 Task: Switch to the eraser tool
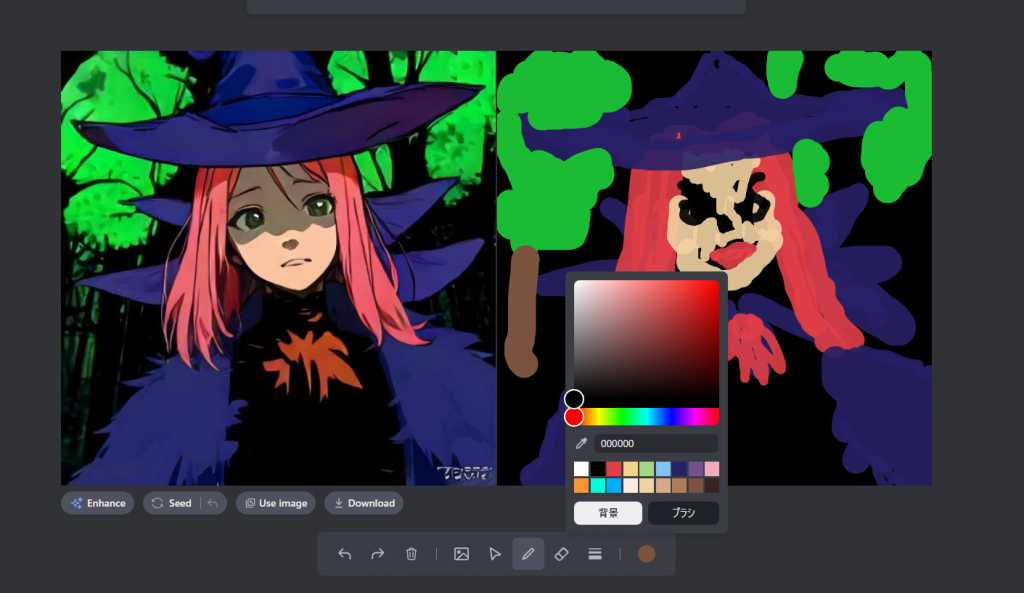coord(561,554)
